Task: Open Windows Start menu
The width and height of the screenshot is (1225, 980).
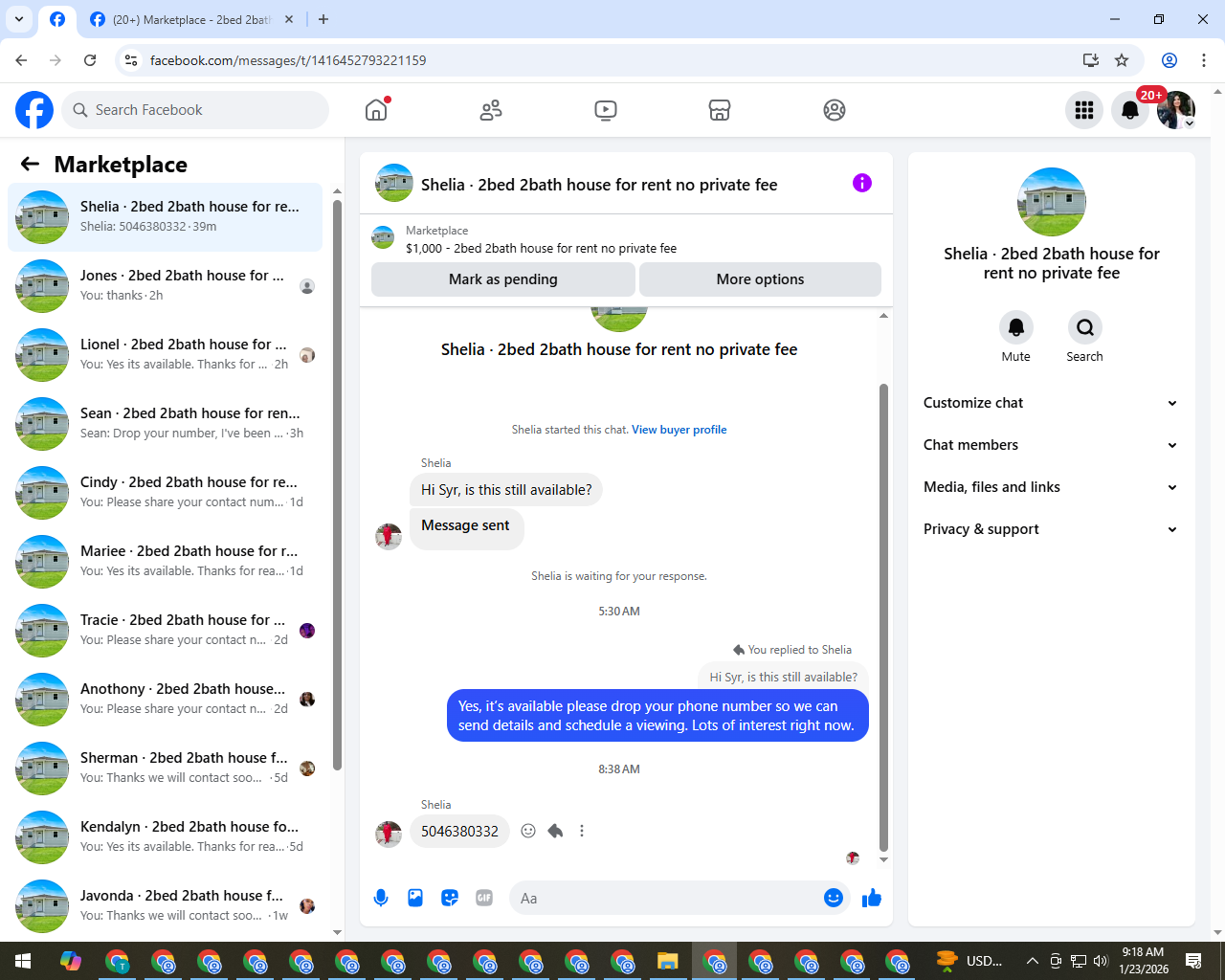Action: (23, 961)
